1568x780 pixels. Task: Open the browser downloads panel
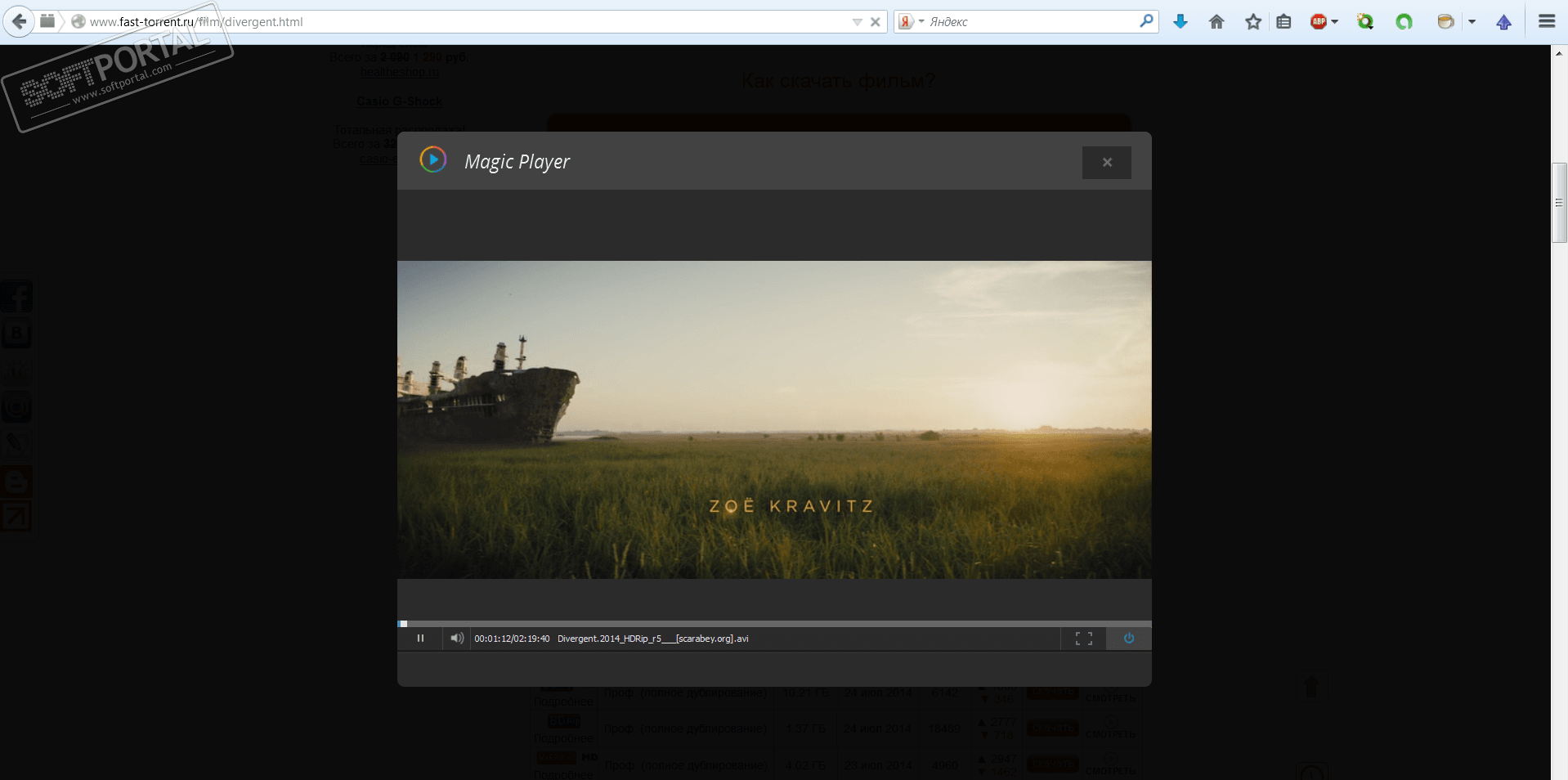[1180, 22]
